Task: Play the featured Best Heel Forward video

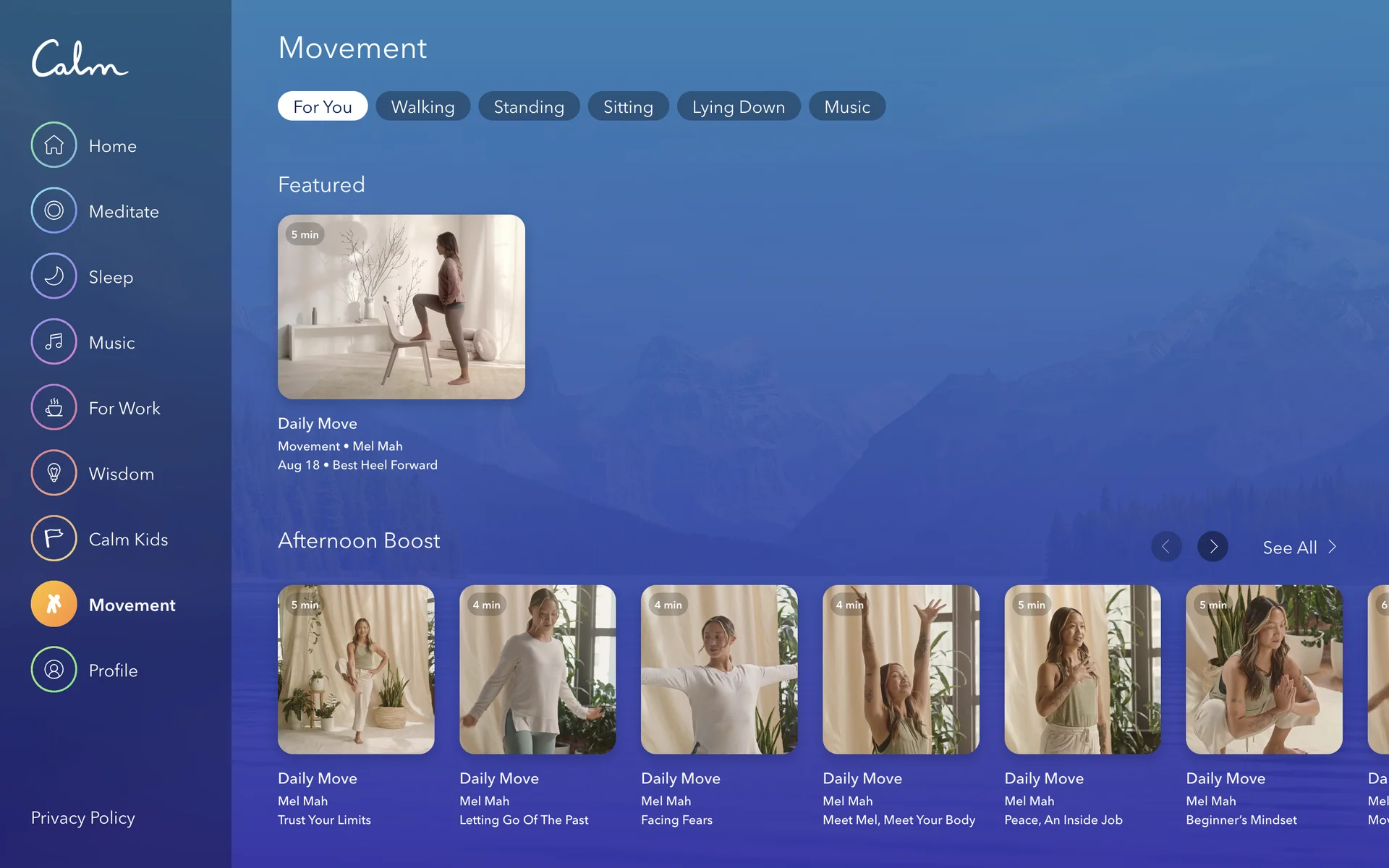Action: (x=402, y=307)
